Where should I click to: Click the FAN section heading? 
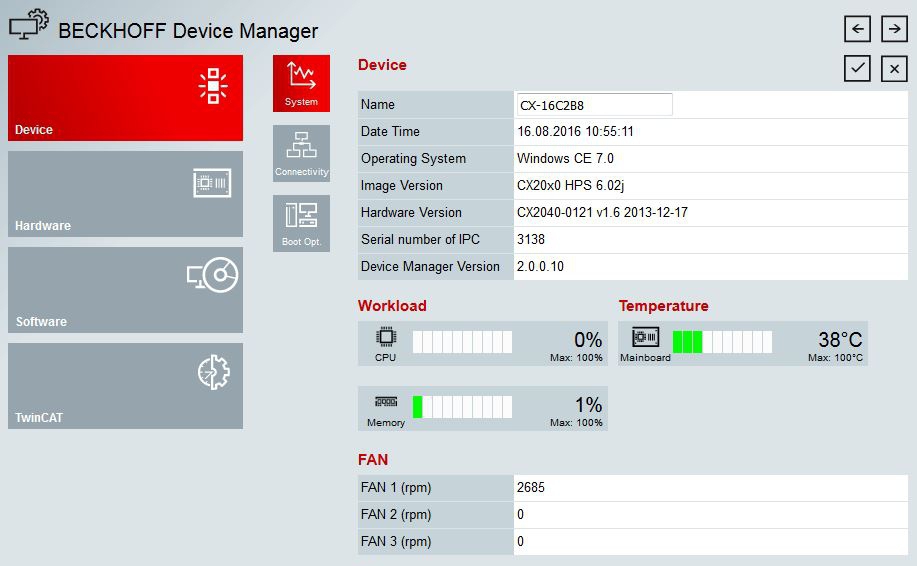tap(373, 460)
